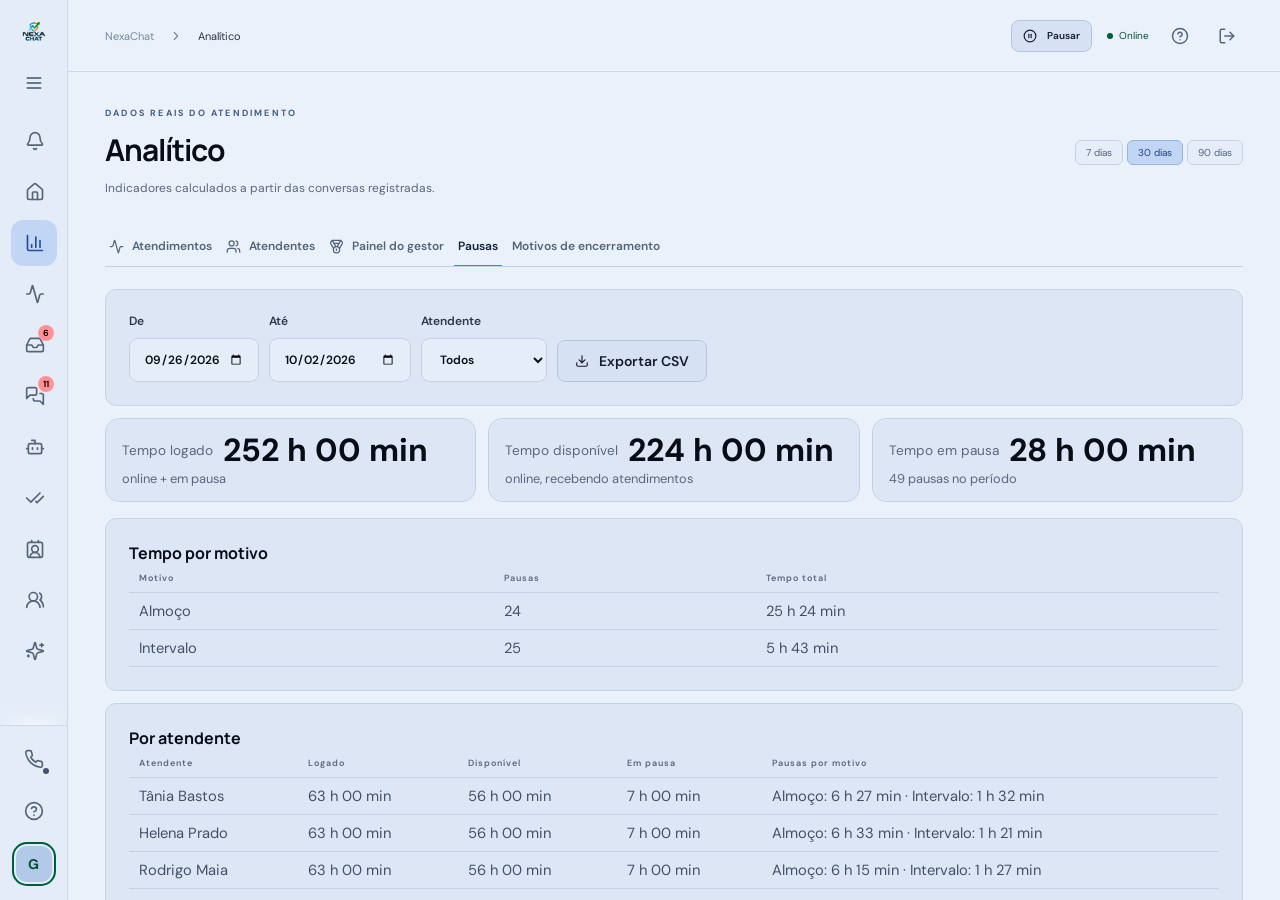Click the 49 pausas no período text
The image size is (1280, 900).
953,479
